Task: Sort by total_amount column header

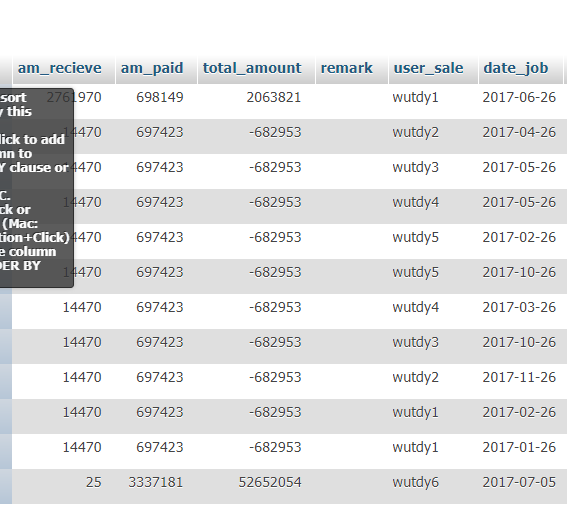Action: click(252, 68)
